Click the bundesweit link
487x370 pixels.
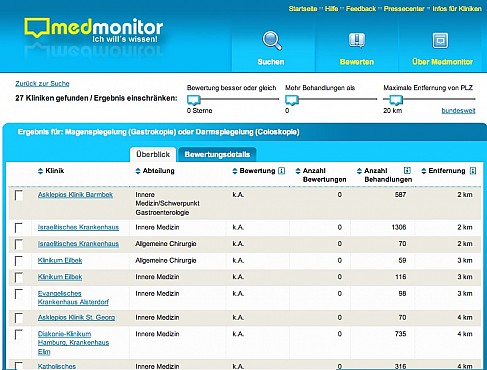point(458,111)
